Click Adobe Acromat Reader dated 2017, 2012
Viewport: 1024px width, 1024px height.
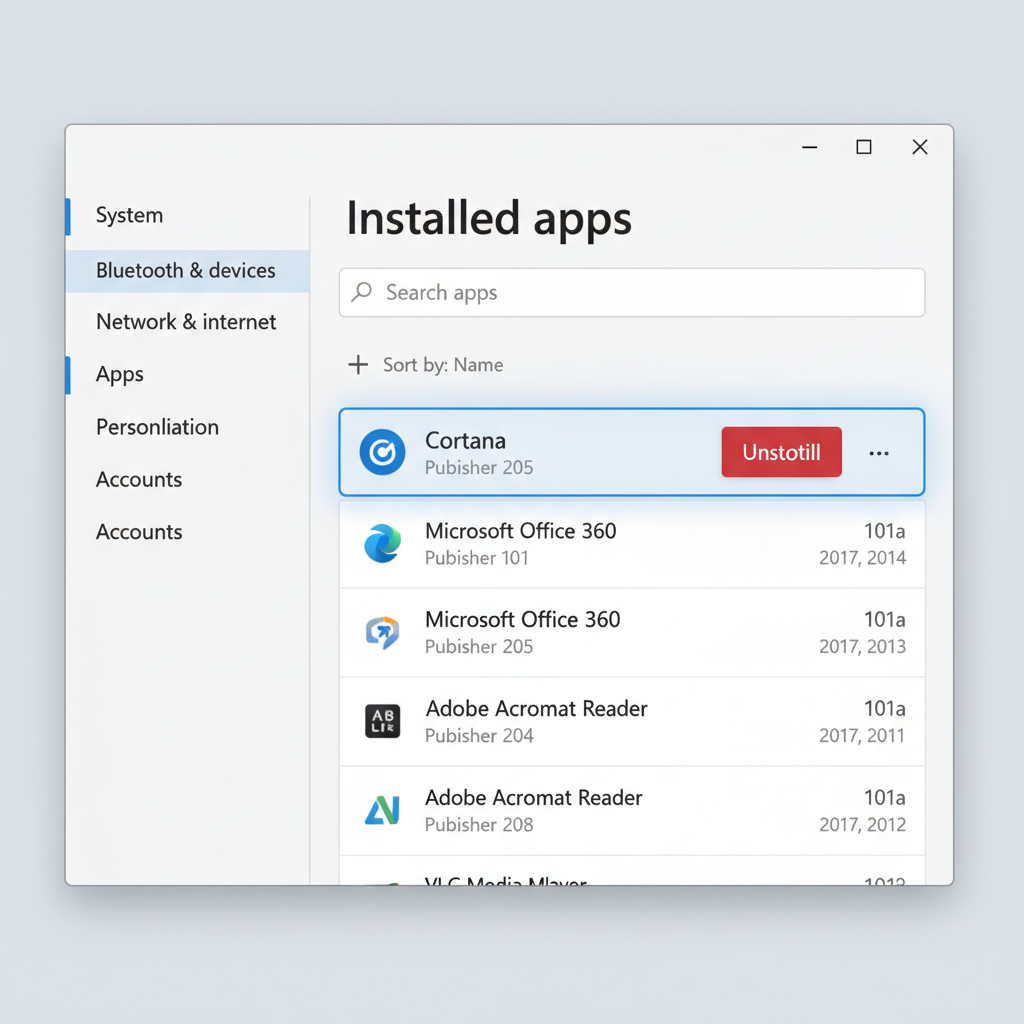pos(632,810)
